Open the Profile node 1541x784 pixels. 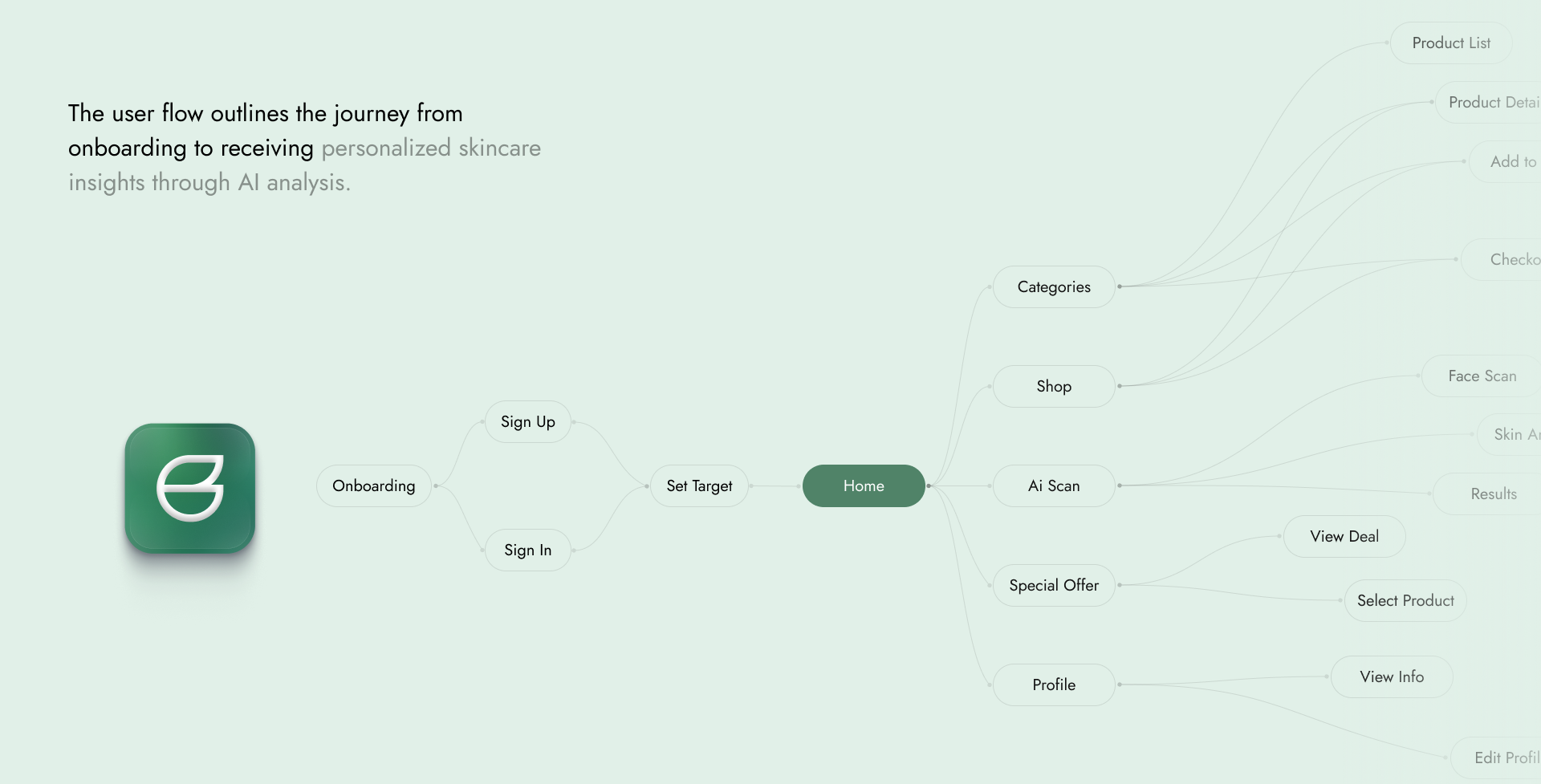1054,684
